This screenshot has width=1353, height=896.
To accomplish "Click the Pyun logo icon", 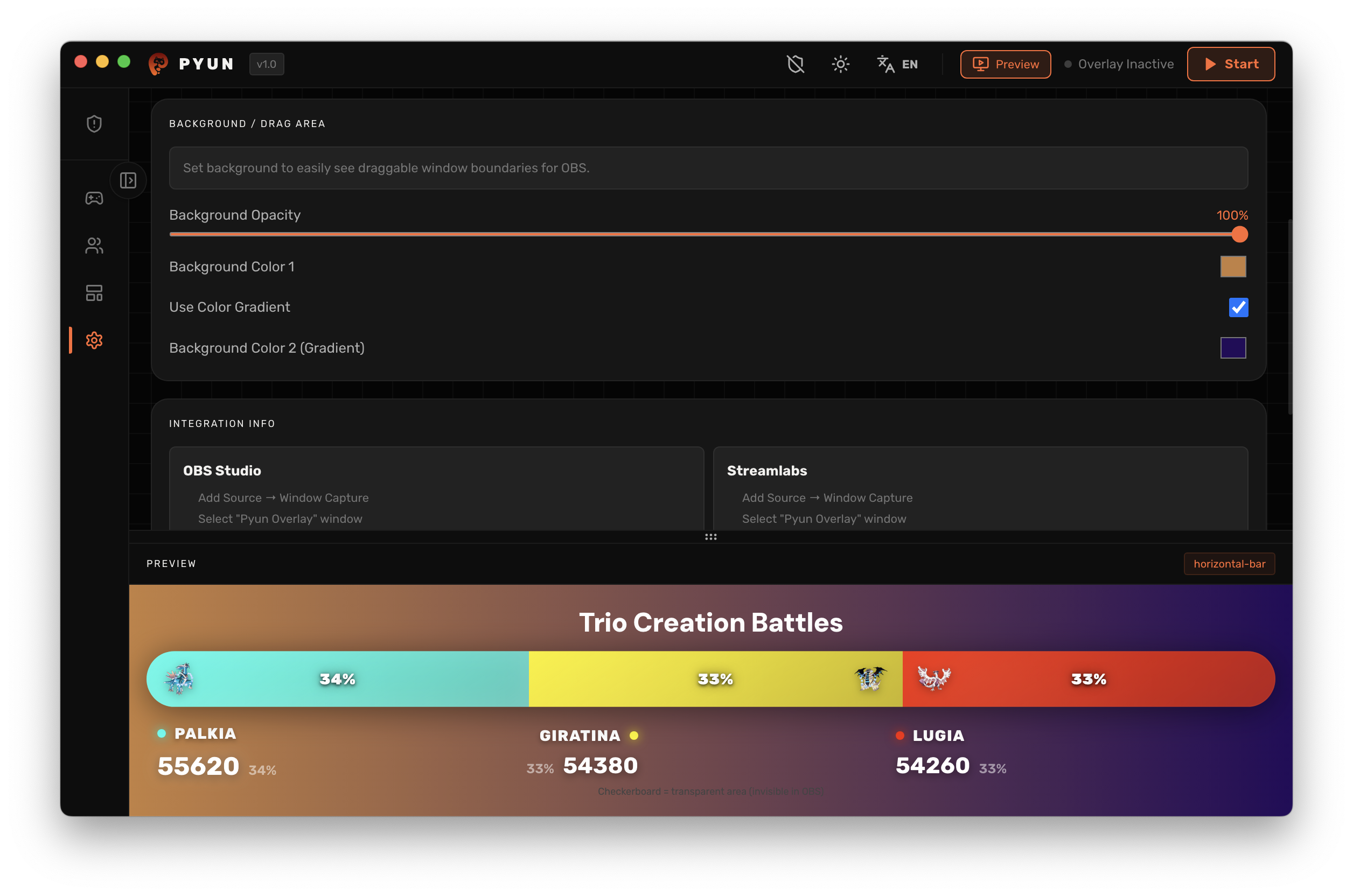I will tap(158, 64).
